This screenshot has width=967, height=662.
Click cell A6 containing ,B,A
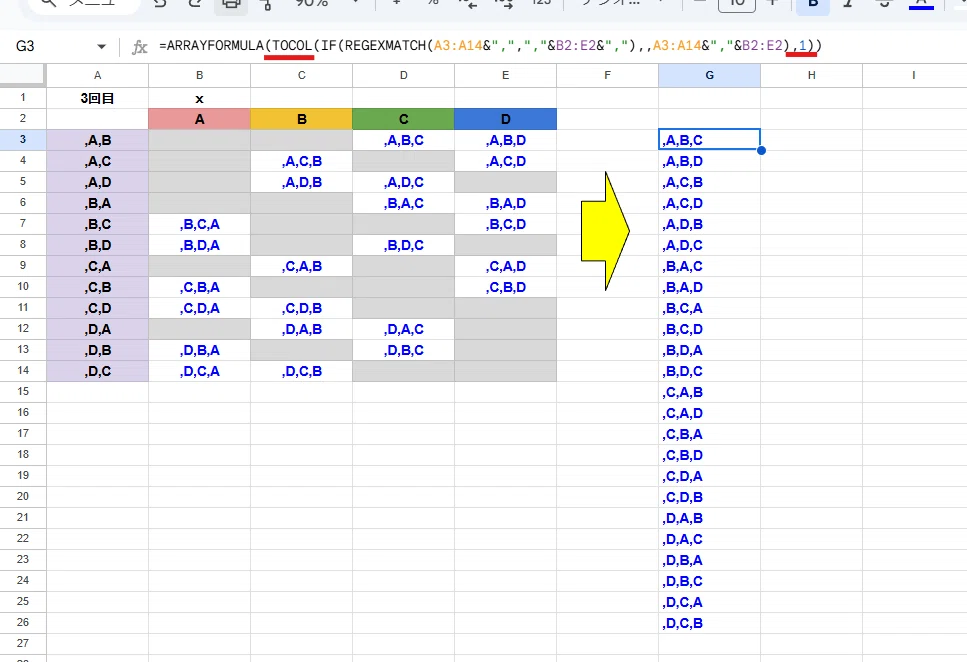tap(97, 203)
